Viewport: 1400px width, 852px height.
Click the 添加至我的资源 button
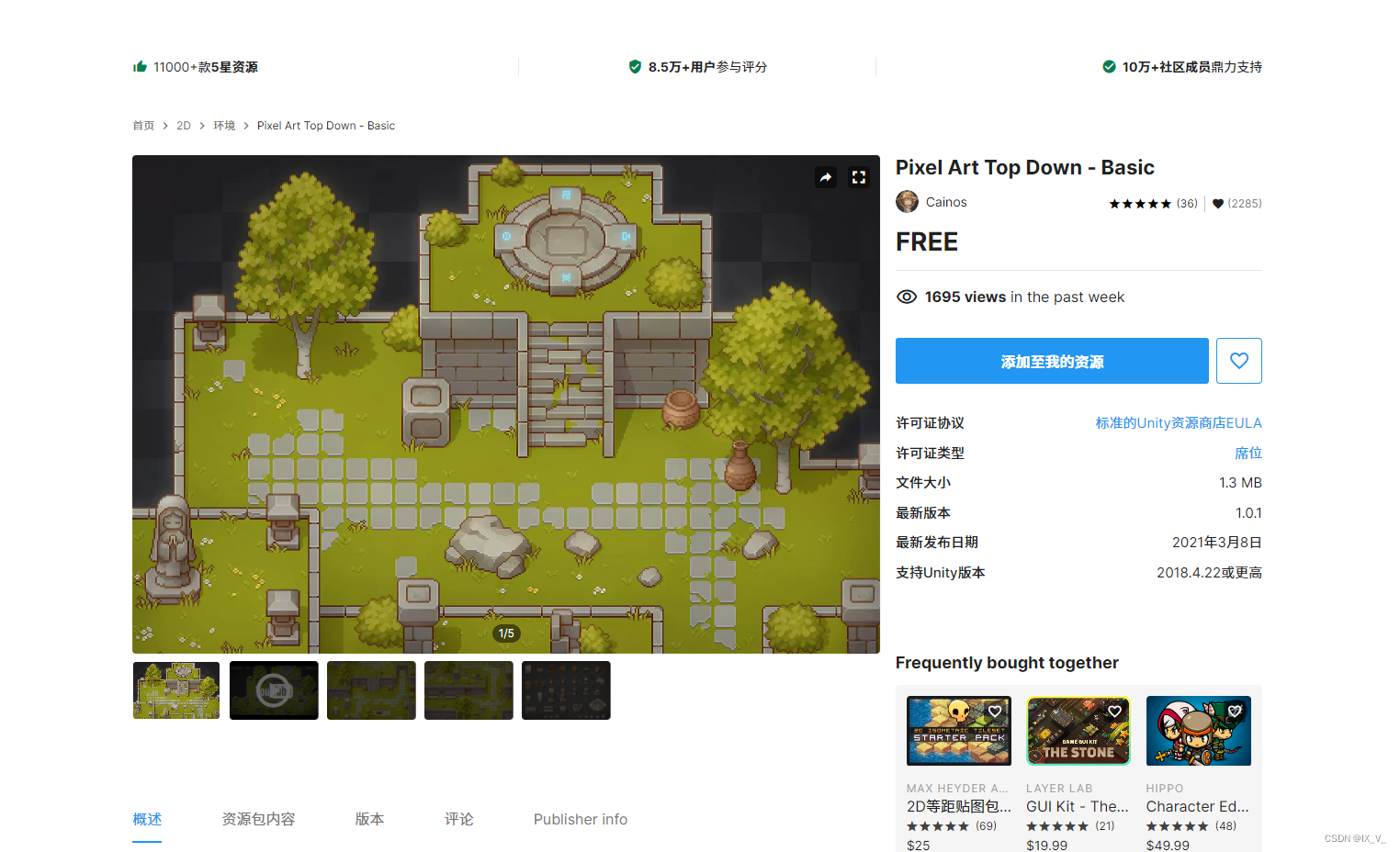click(x=1052, y=361)
